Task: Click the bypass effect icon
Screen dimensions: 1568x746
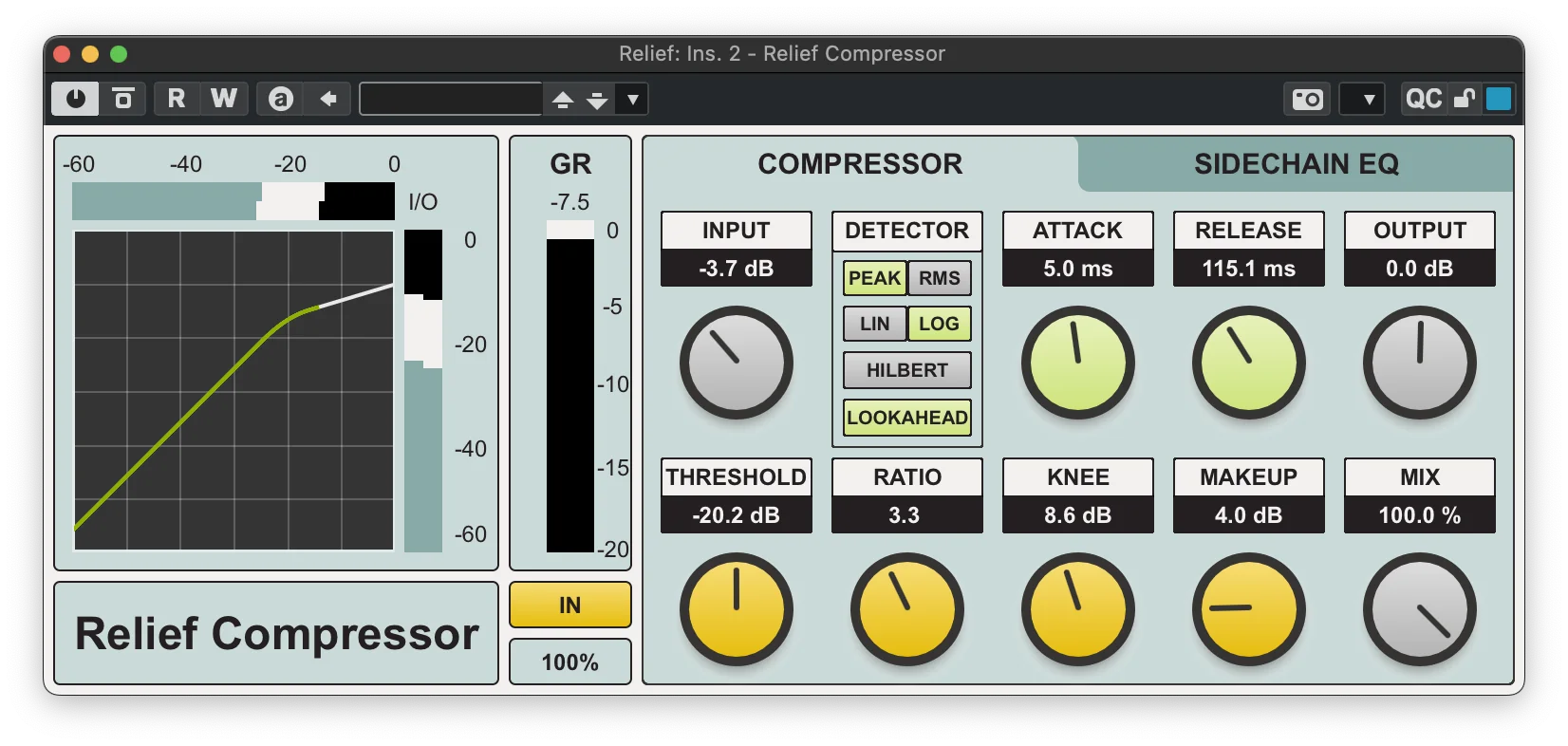Action: (123, 99)
